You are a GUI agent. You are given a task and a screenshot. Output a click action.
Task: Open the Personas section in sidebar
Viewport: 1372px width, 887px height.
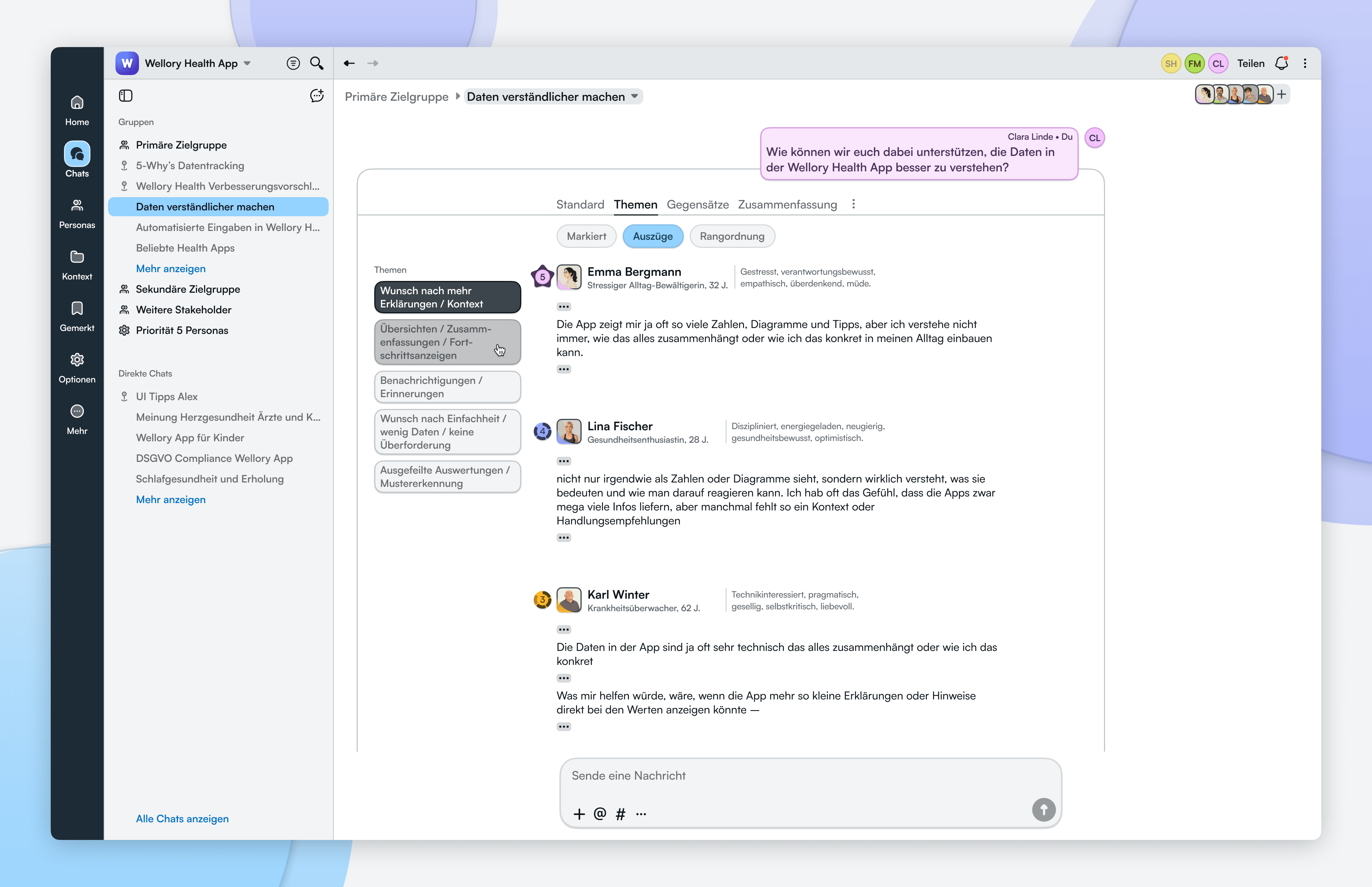[x=76, y=213]
